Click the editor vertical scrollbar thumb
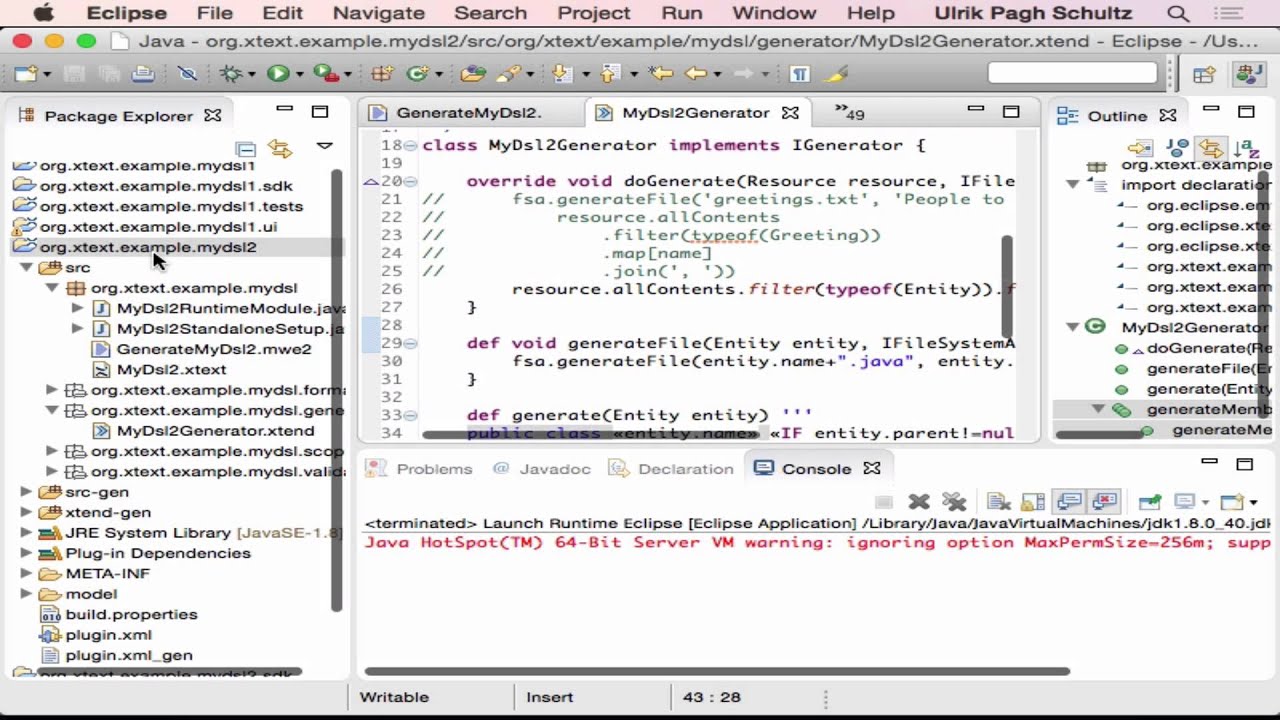1280x720 pixels. click(1006, 287)
